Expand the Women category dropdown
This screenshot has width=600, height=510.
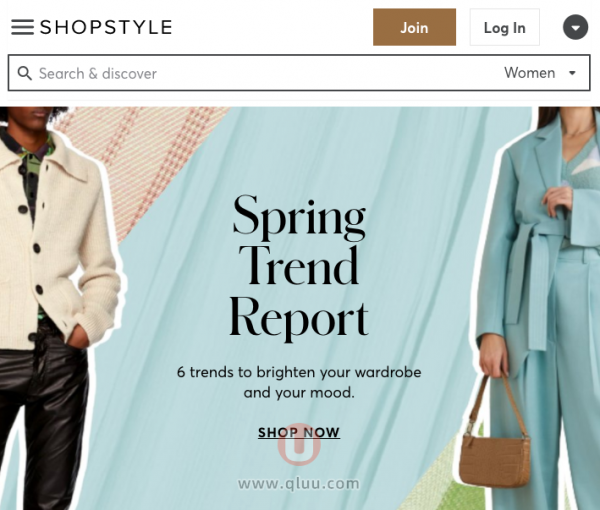540,73
